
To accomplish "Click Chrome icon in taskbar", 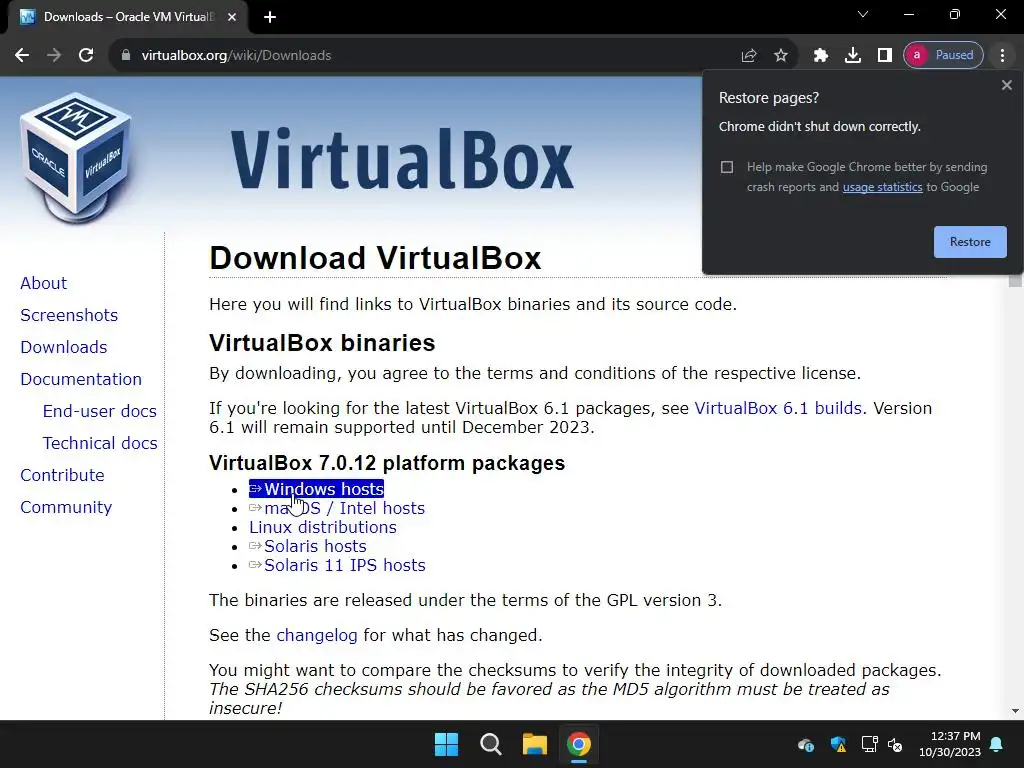I will 579,744.
